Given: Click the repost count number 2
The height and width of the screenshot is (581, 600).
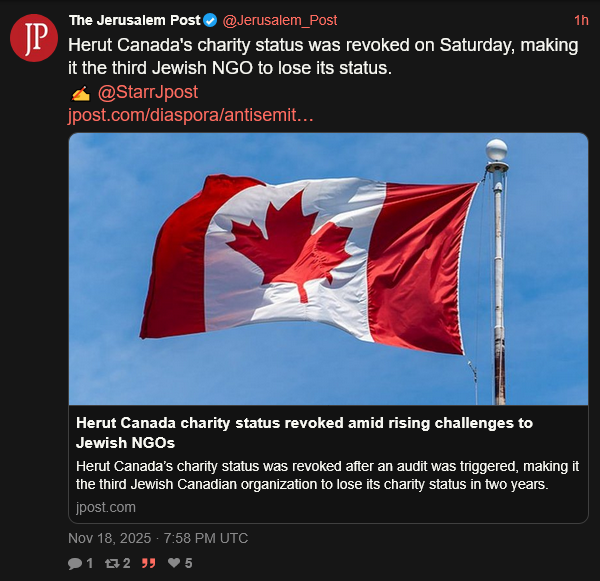Looking at the screenshot, I should click(x=127, y=563).
